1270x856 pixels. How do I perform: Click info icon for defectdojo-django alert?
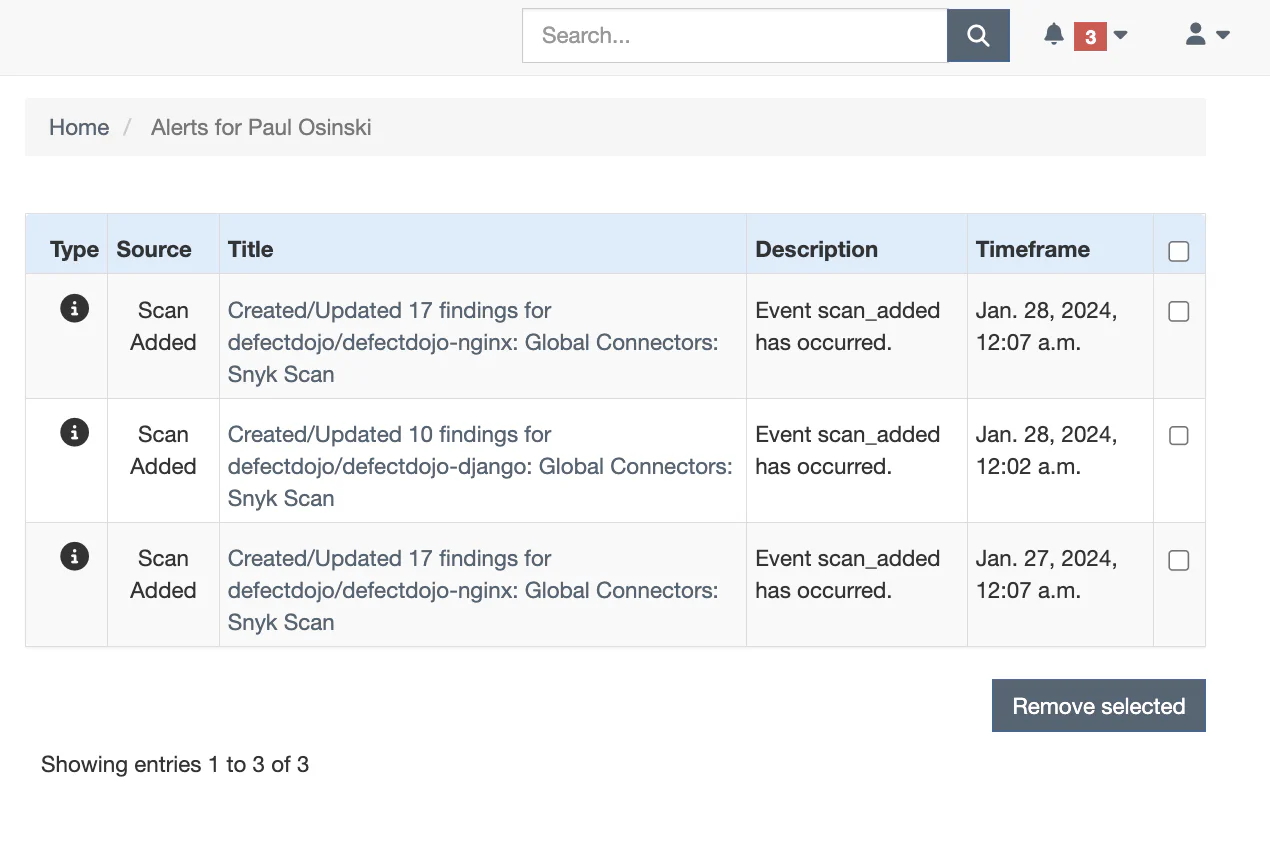(74, 433)
